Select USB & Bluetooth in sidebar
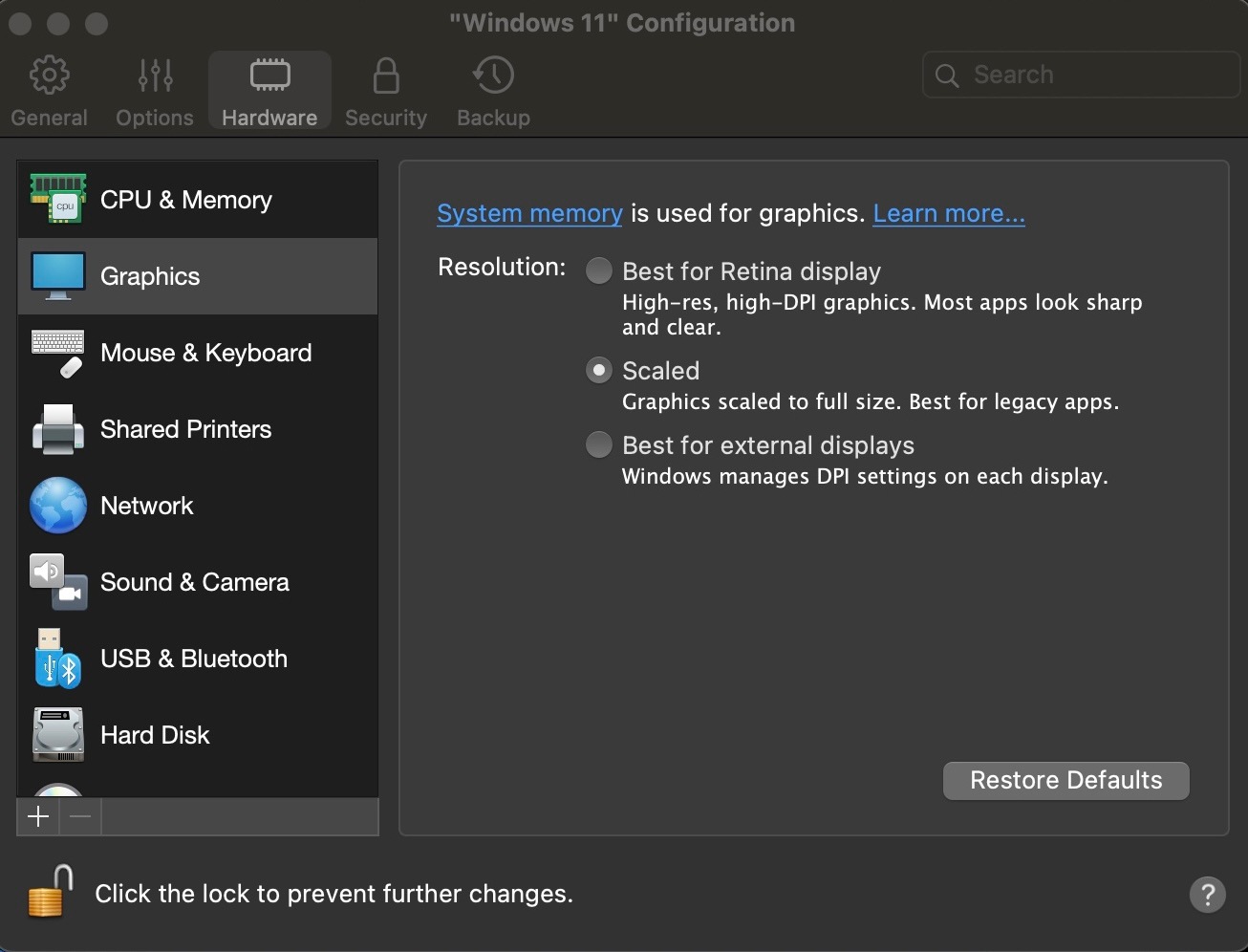The width and height of the screenshot is (1248, 952). click(x=198, y=659)
